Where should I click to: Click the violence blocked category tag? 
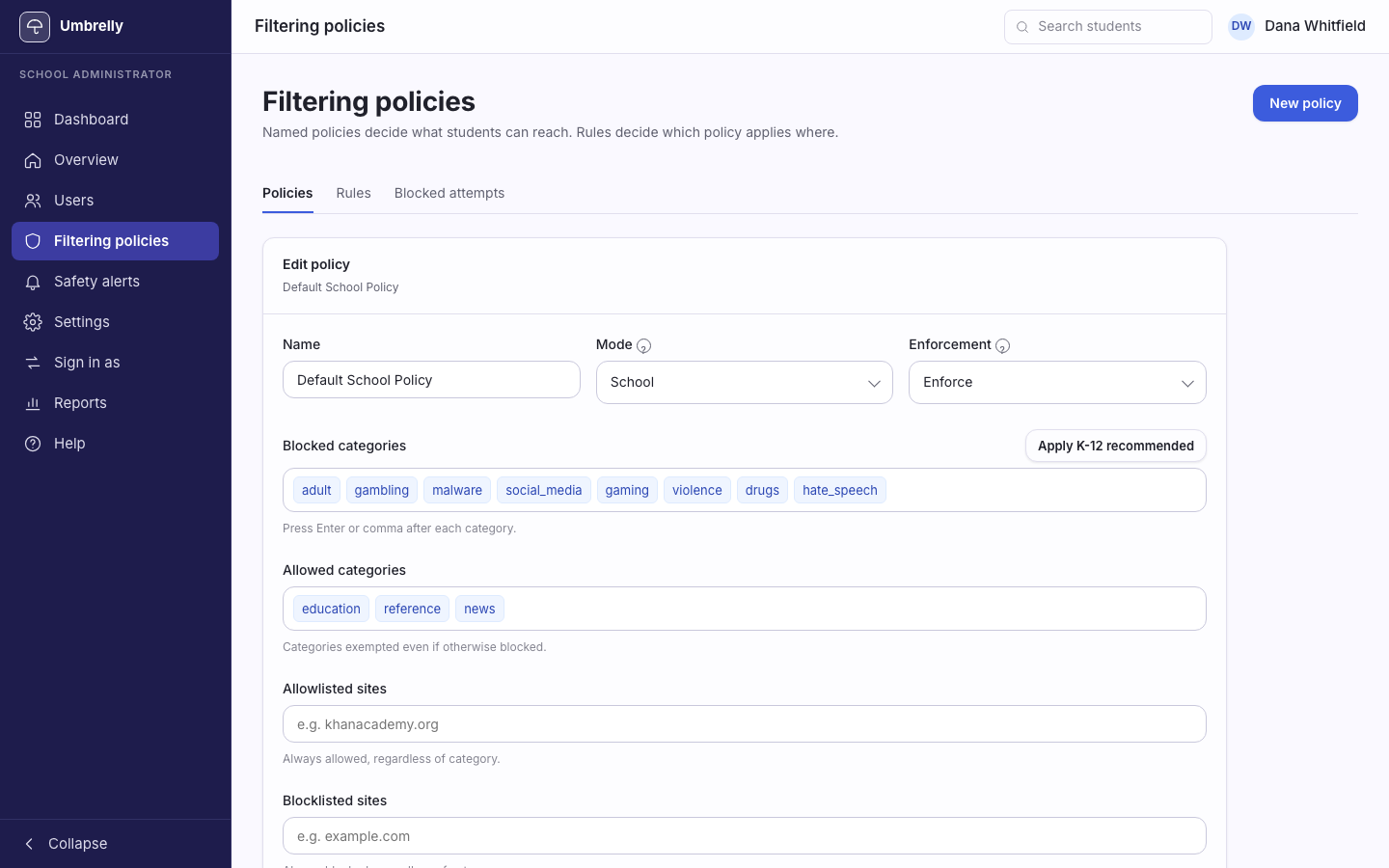(x=697, y=490)
